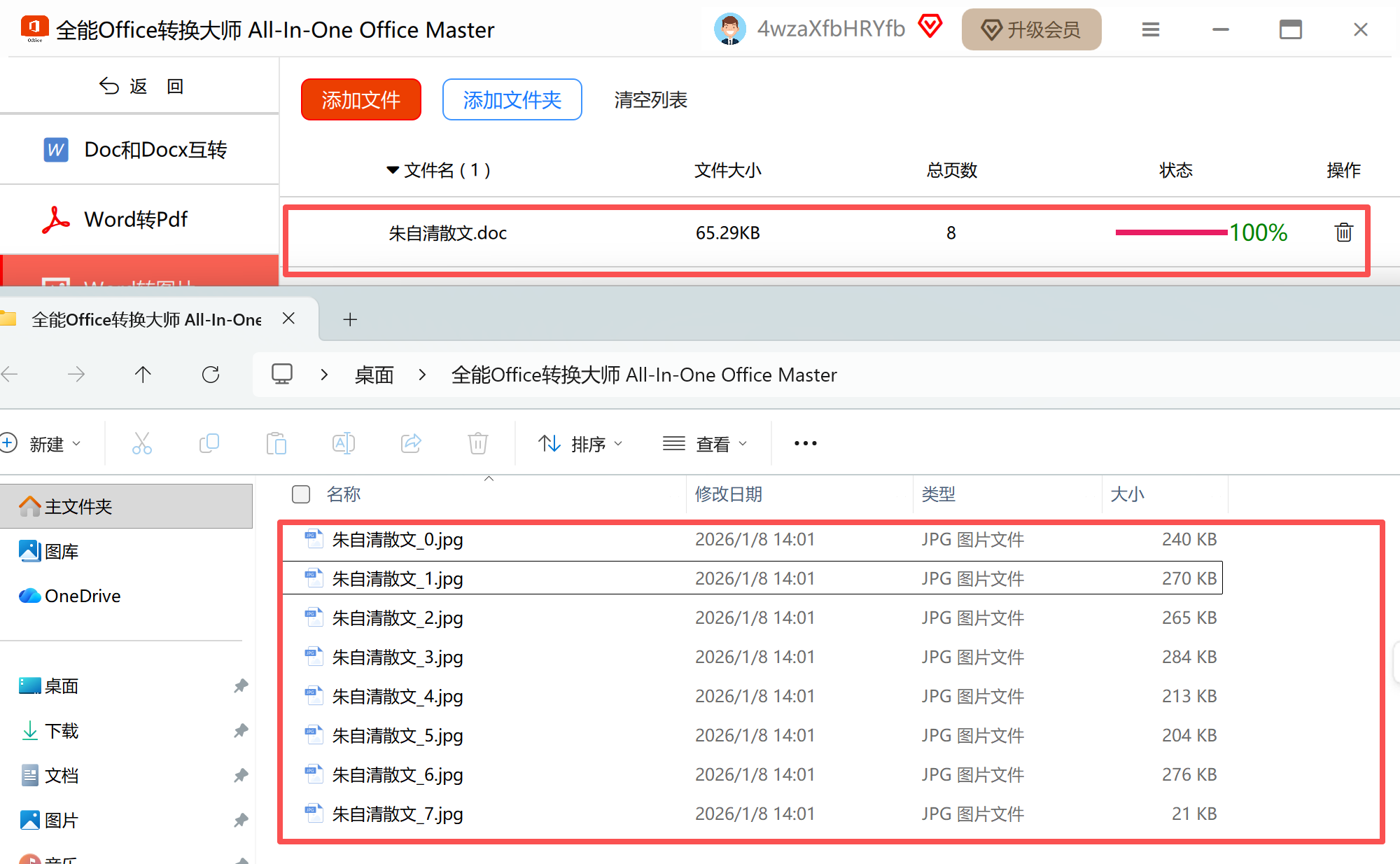
Task: Click the Explorer refresh icon
Action: pyautogui.click(x=211, y=375)
